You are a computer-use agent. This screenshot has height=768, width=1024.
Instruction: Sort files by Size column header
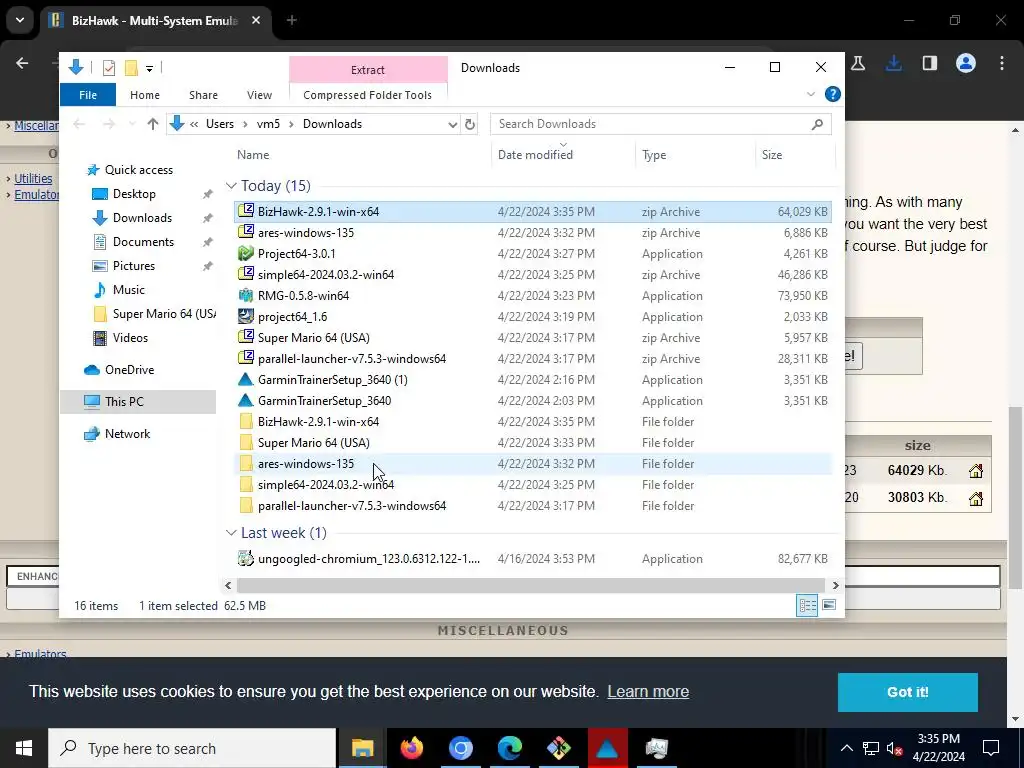[771, 155]
